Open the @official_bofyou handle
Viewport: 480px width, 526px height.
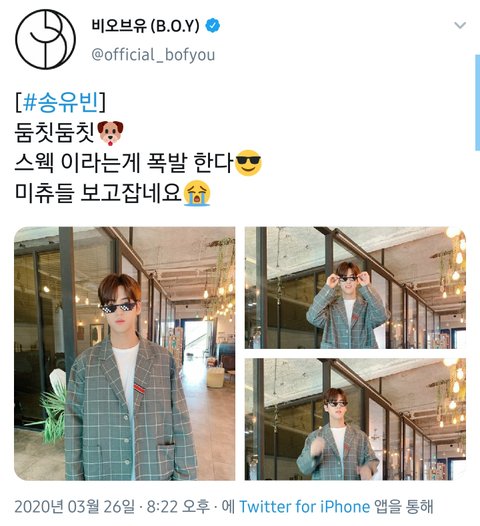[153, 55]
